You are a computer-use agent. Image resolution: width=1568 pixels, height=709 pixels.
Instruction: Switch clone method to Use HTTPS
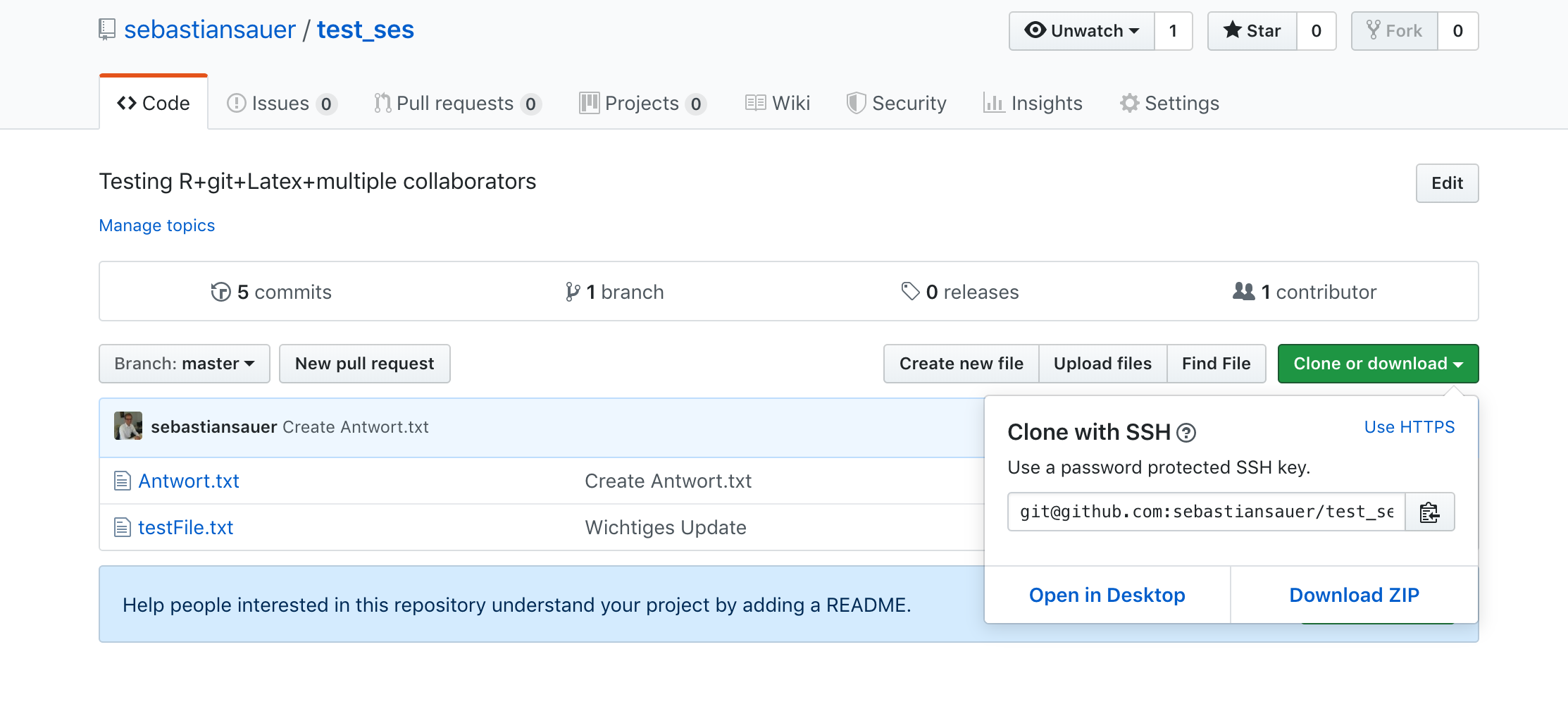(1410, 427)
